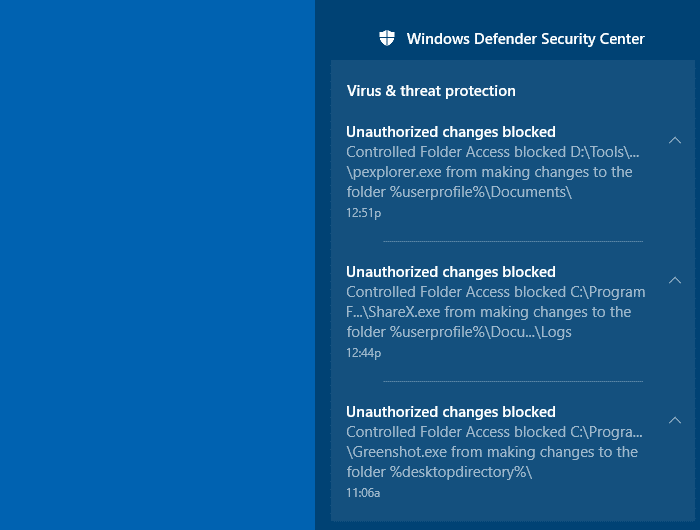700x530 pixels.
Task: Click the 11:06a notification title
Action: (451, 412)
